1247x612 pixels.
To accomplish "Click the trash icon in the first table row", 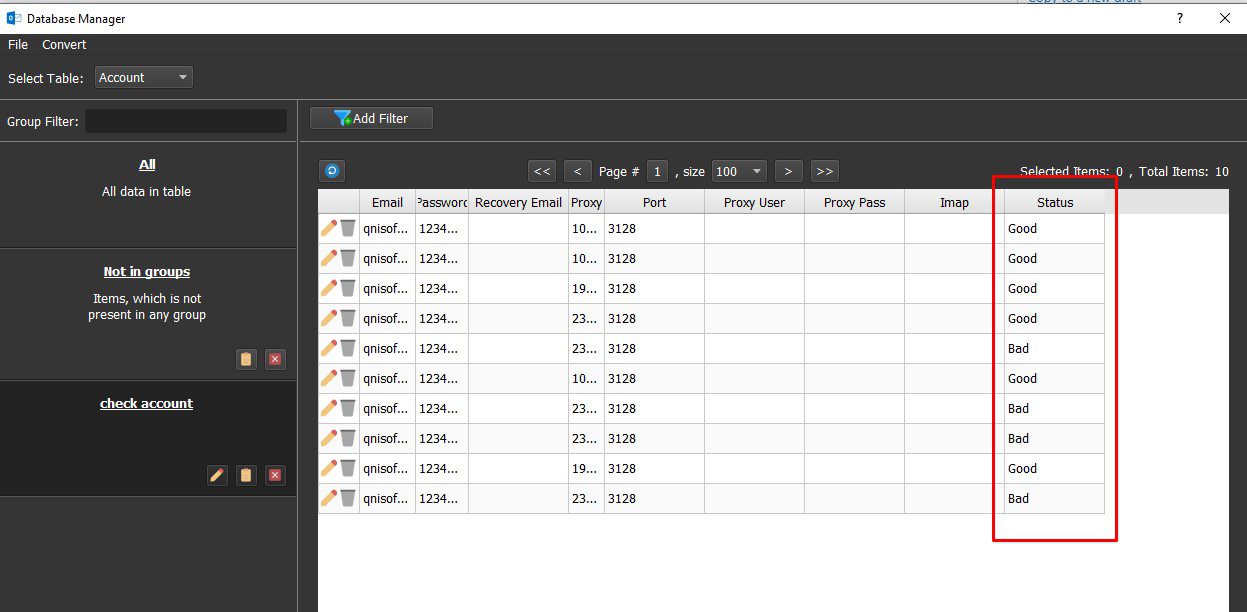I will 348,228.
